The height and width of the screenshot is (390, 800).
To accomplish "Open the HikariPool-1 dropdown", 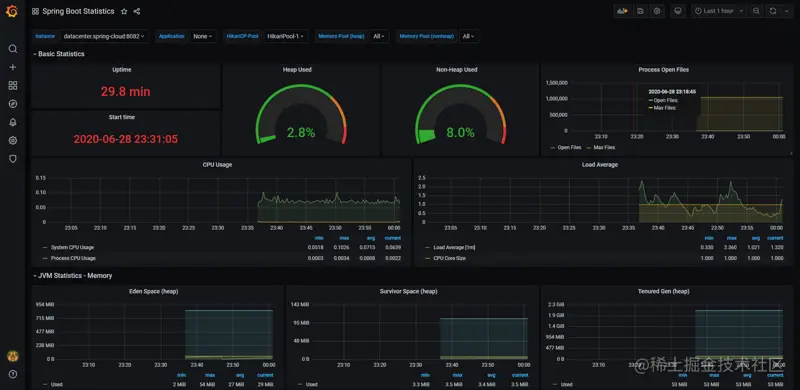I will click(286, 36).
